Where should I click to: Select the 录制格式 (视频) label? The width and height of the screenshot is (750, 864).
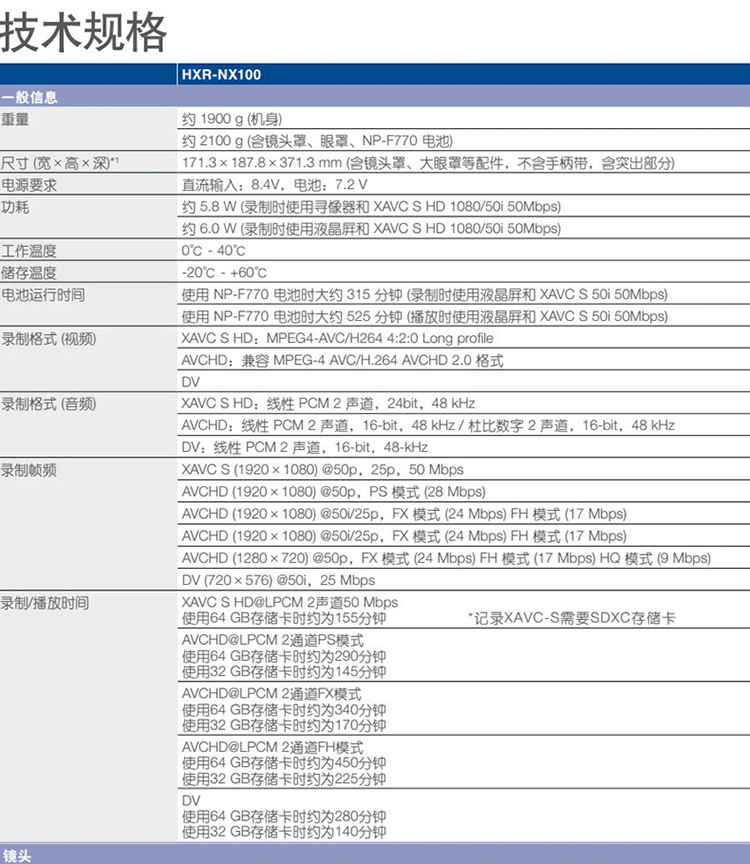click(48, 339)
